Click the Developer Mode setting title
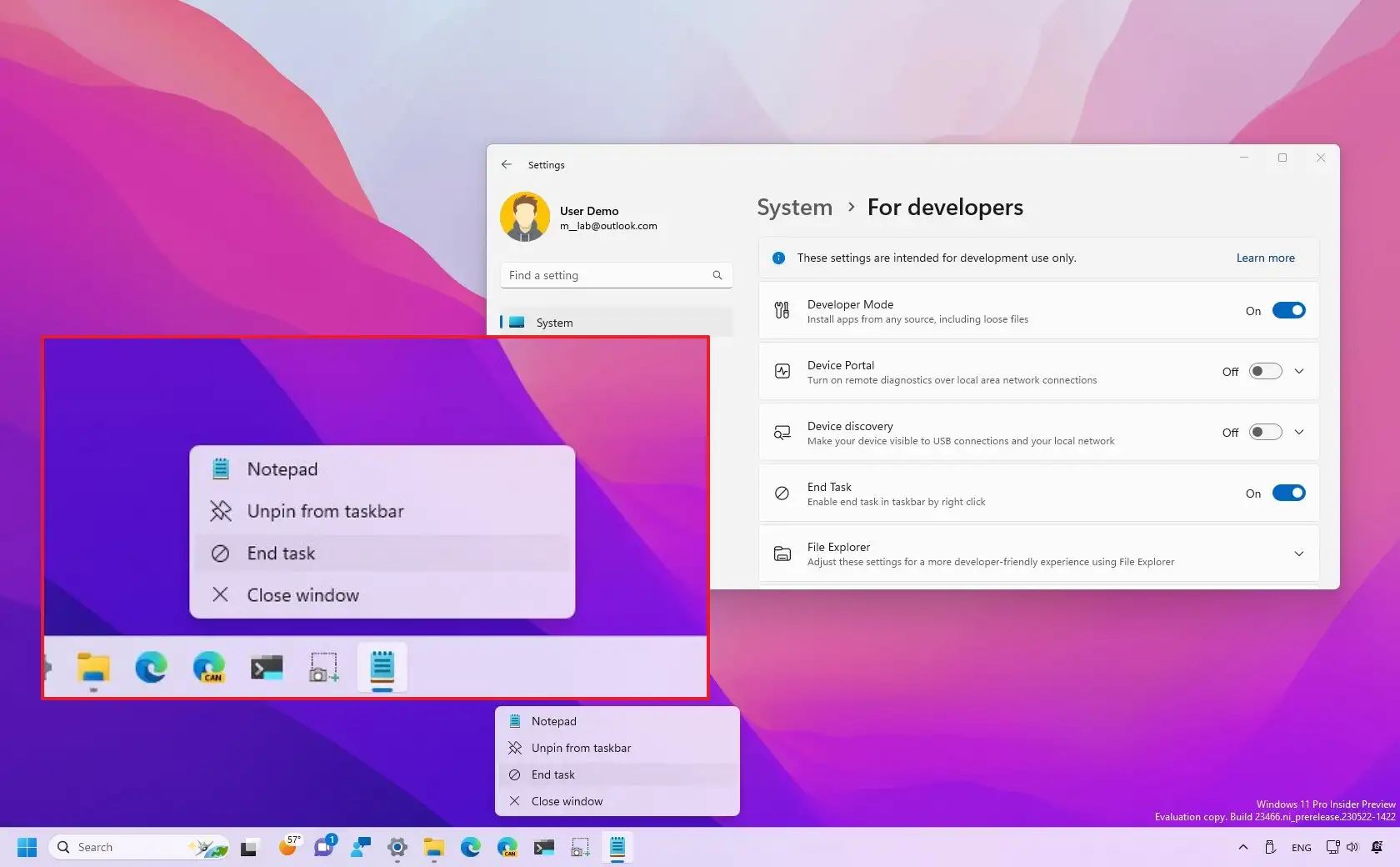This screenshot has width=1400, height=867. tap(850, 304)
